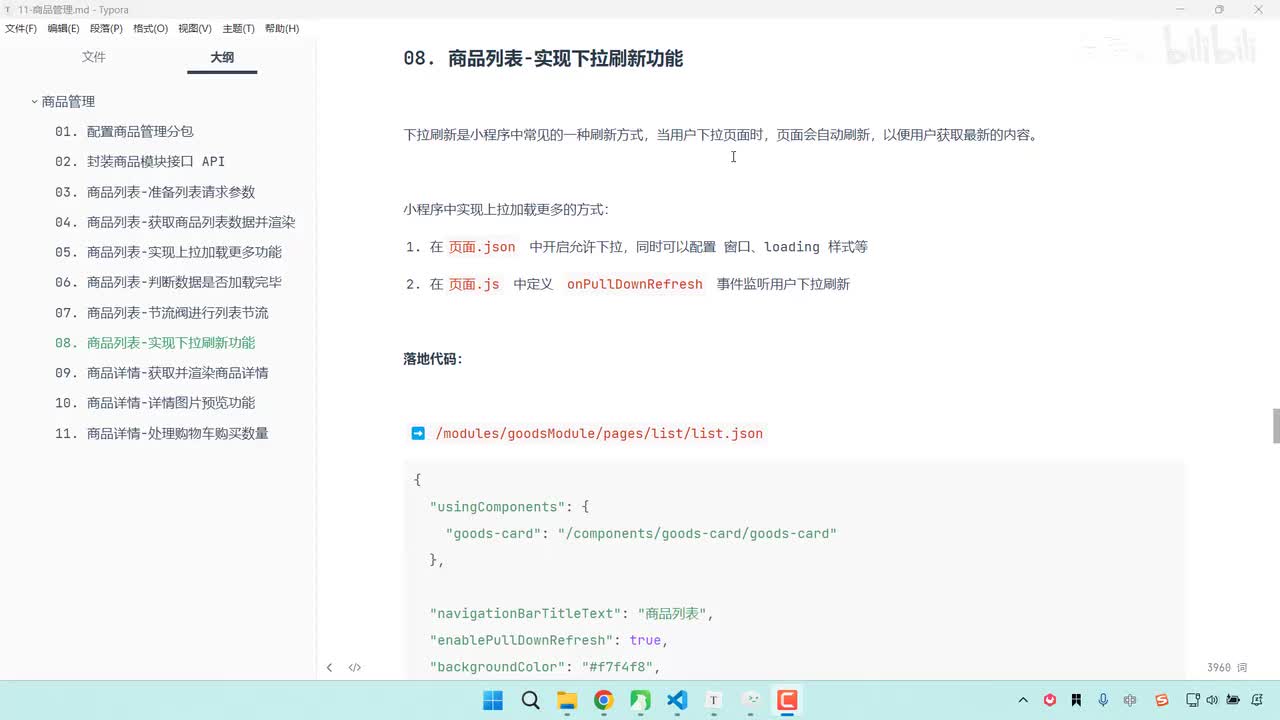Go to outline 01. 配置商品管理分包
The height and width of the screenshot is (720, 1280).
(124, 131)
